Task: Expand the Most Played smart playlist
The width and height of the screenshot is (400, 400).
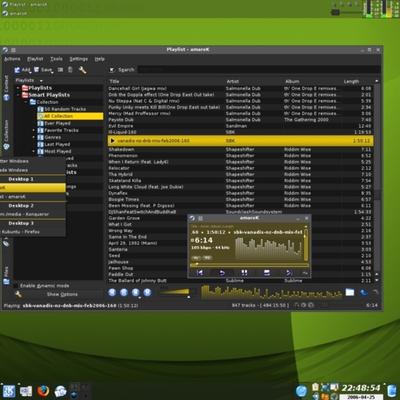Action: pos(33,151)
